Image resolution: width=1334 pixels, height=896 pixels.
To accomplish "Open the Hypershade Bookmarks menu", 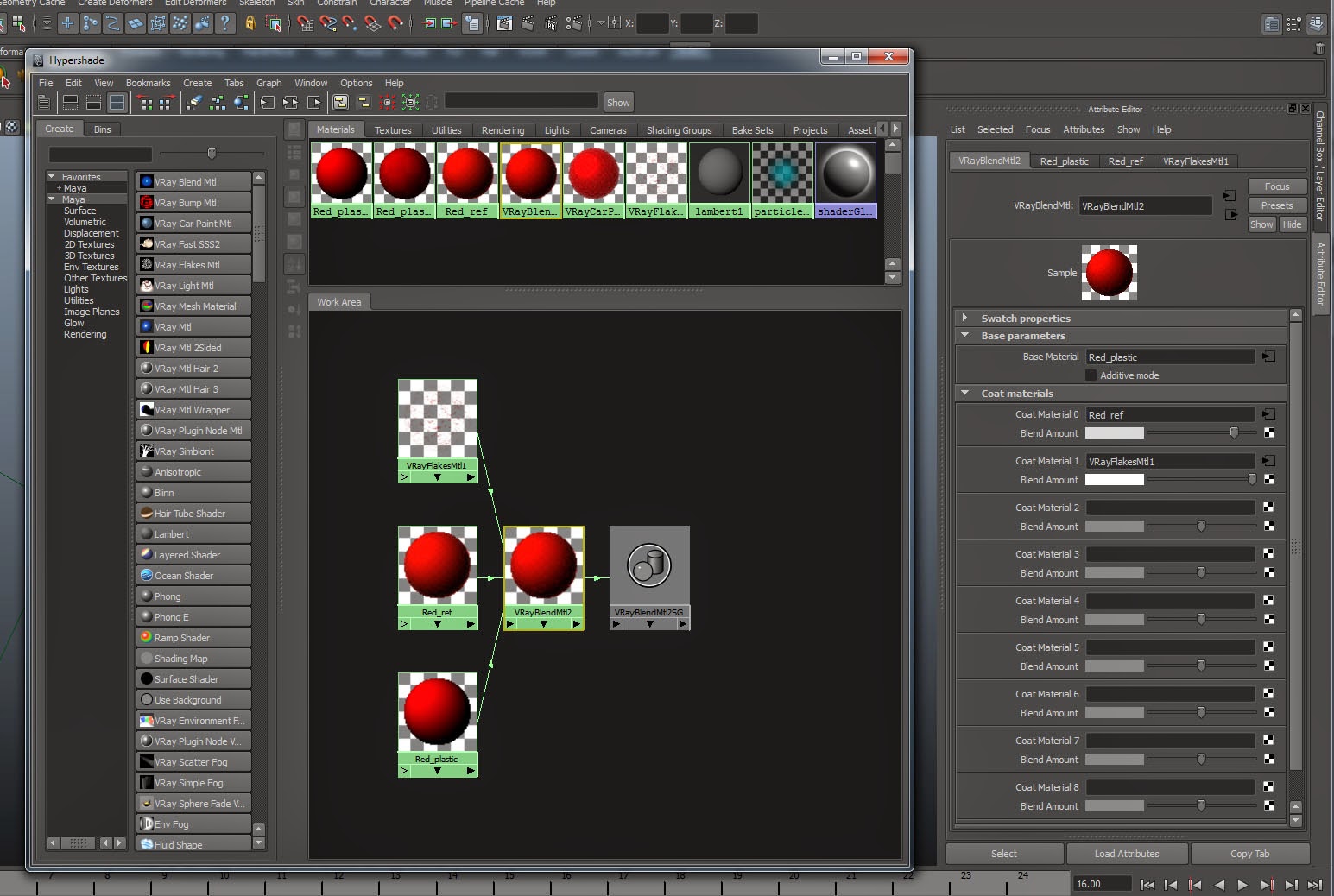I will pyautogui.click(x=148, y=83).
